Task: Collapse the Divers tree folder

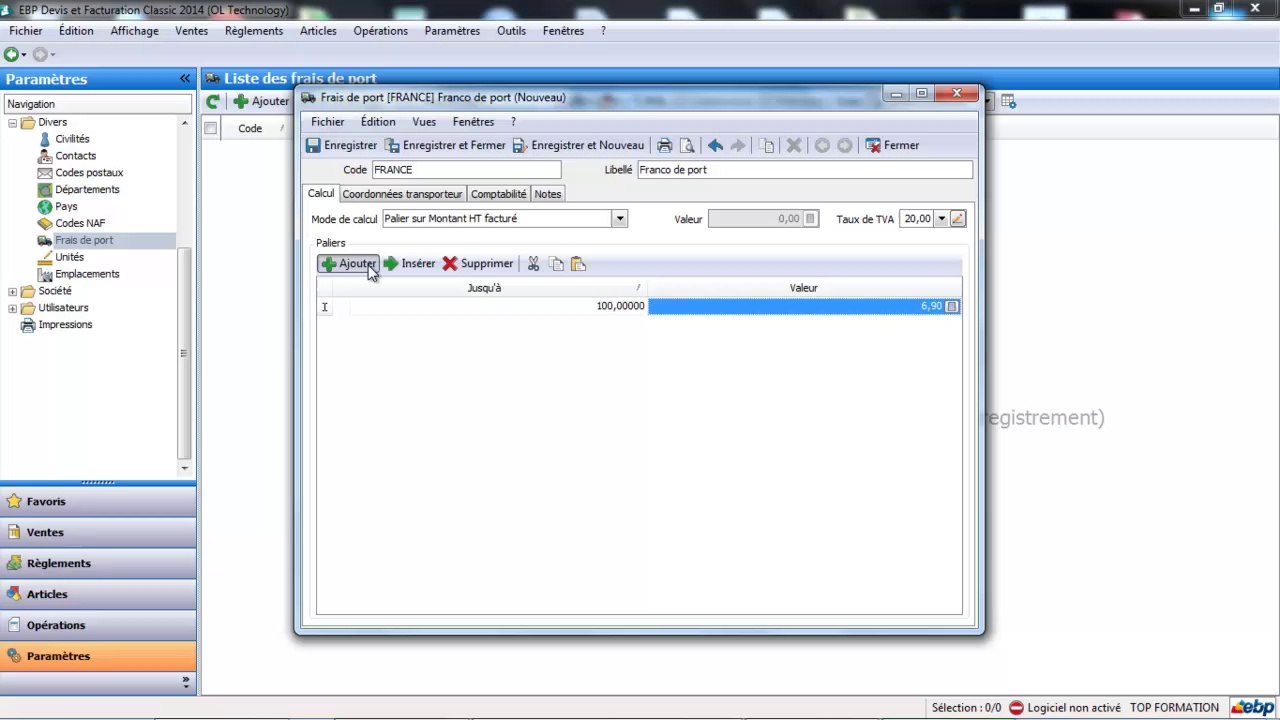Action: click(x=12, y=123)
